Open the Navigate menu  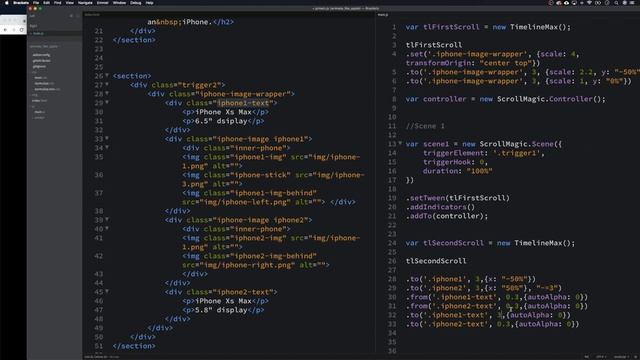point(85,2)
